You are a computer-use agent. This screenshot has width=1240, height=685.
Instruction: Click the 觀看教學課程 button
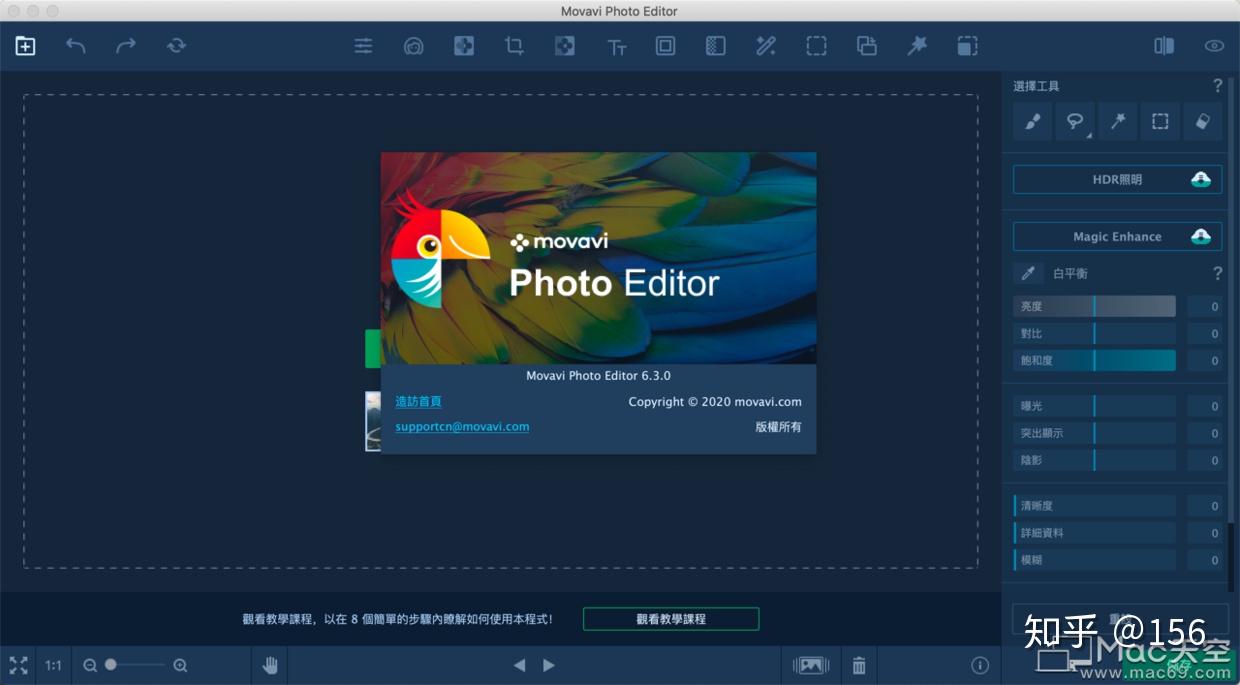[x=671, y=619]
